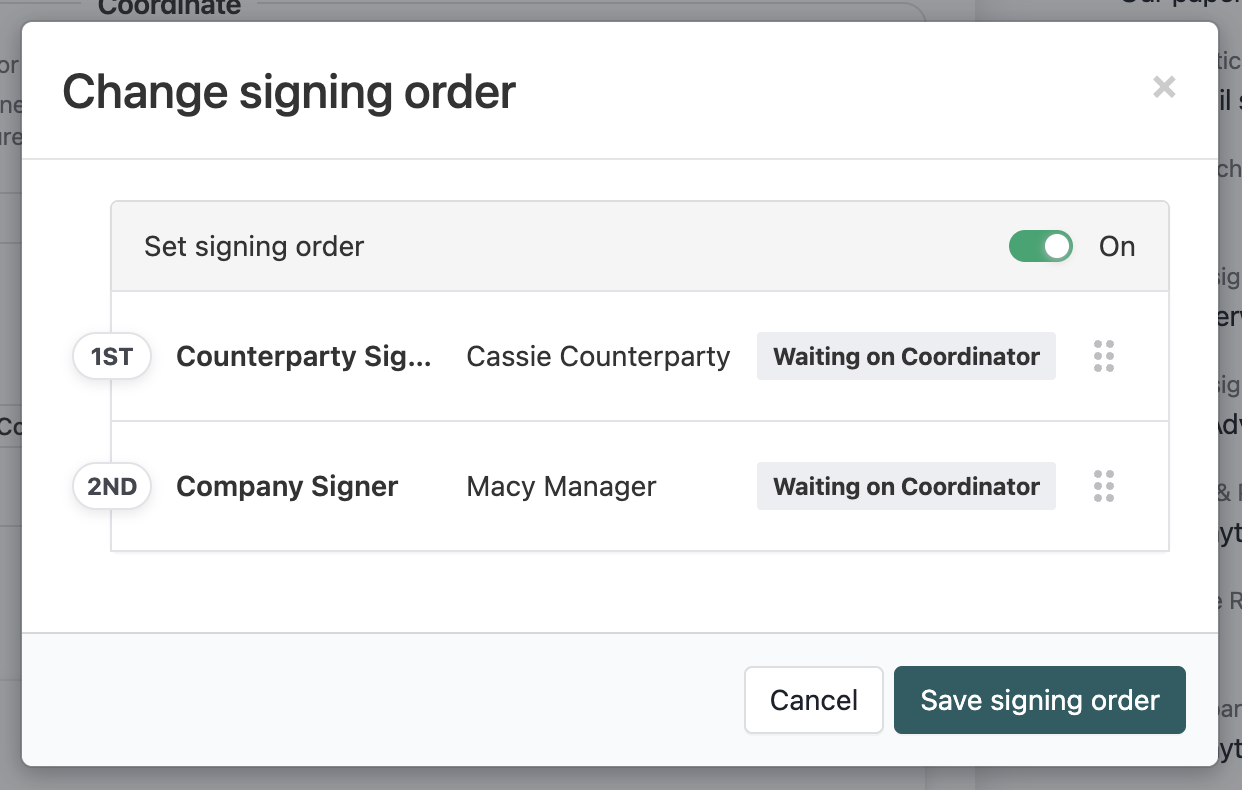Click Cassie's Waiting on Coordinator status badge

click(906, 357)
